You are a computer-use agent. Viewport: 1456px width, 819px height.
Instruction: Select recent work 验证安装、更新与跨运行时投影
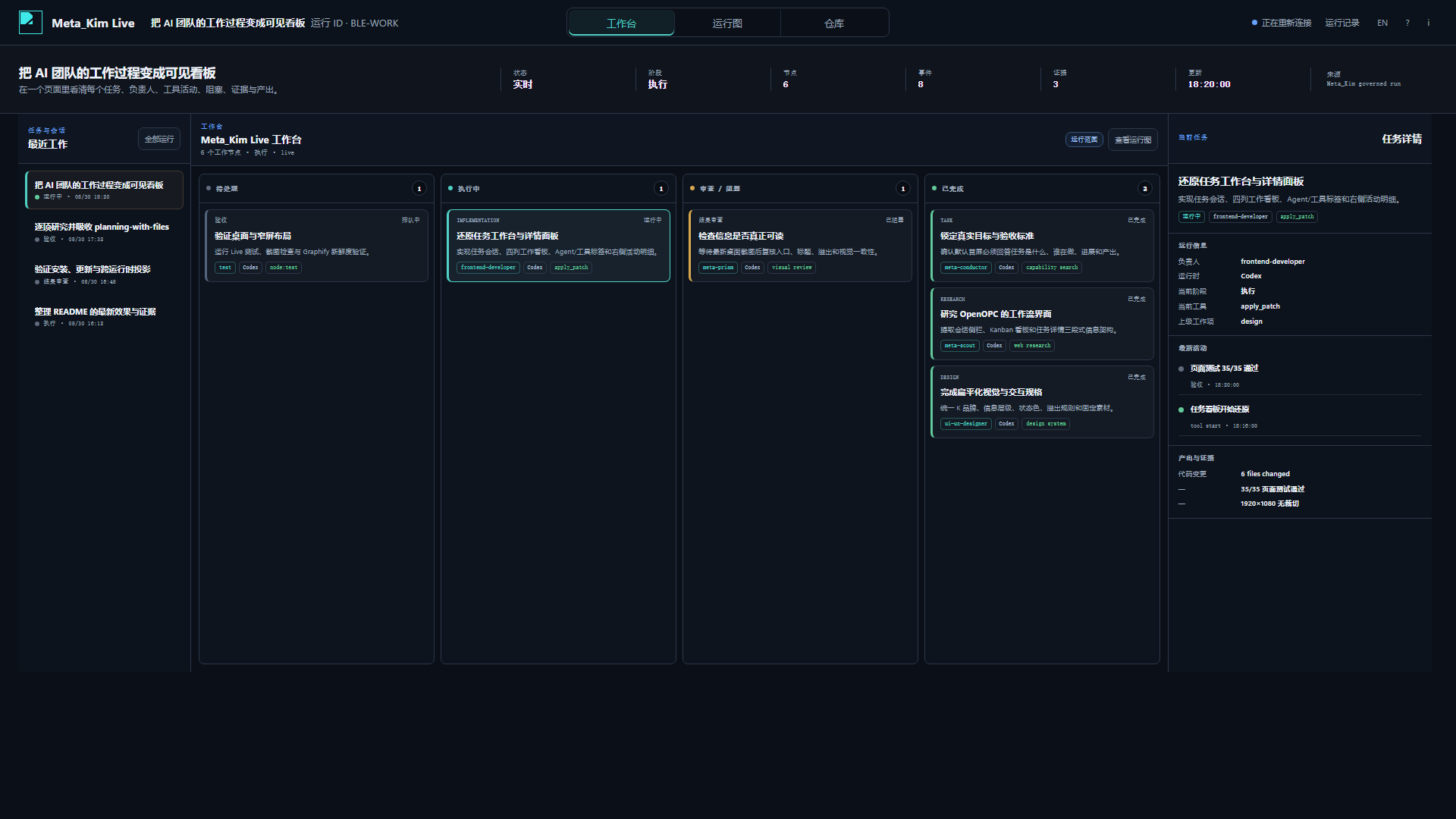[105, 275]
